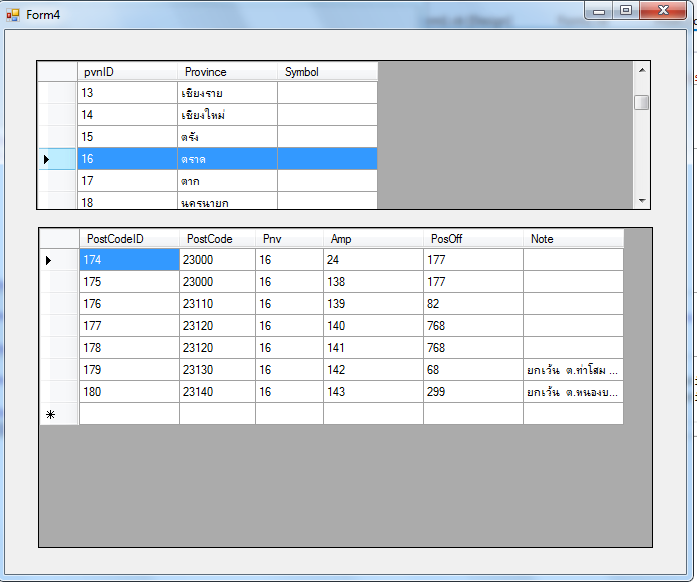This screenshot has height=583, width=697.
Task: Select PostCodeID cell 175
Action: click(129, 282)
